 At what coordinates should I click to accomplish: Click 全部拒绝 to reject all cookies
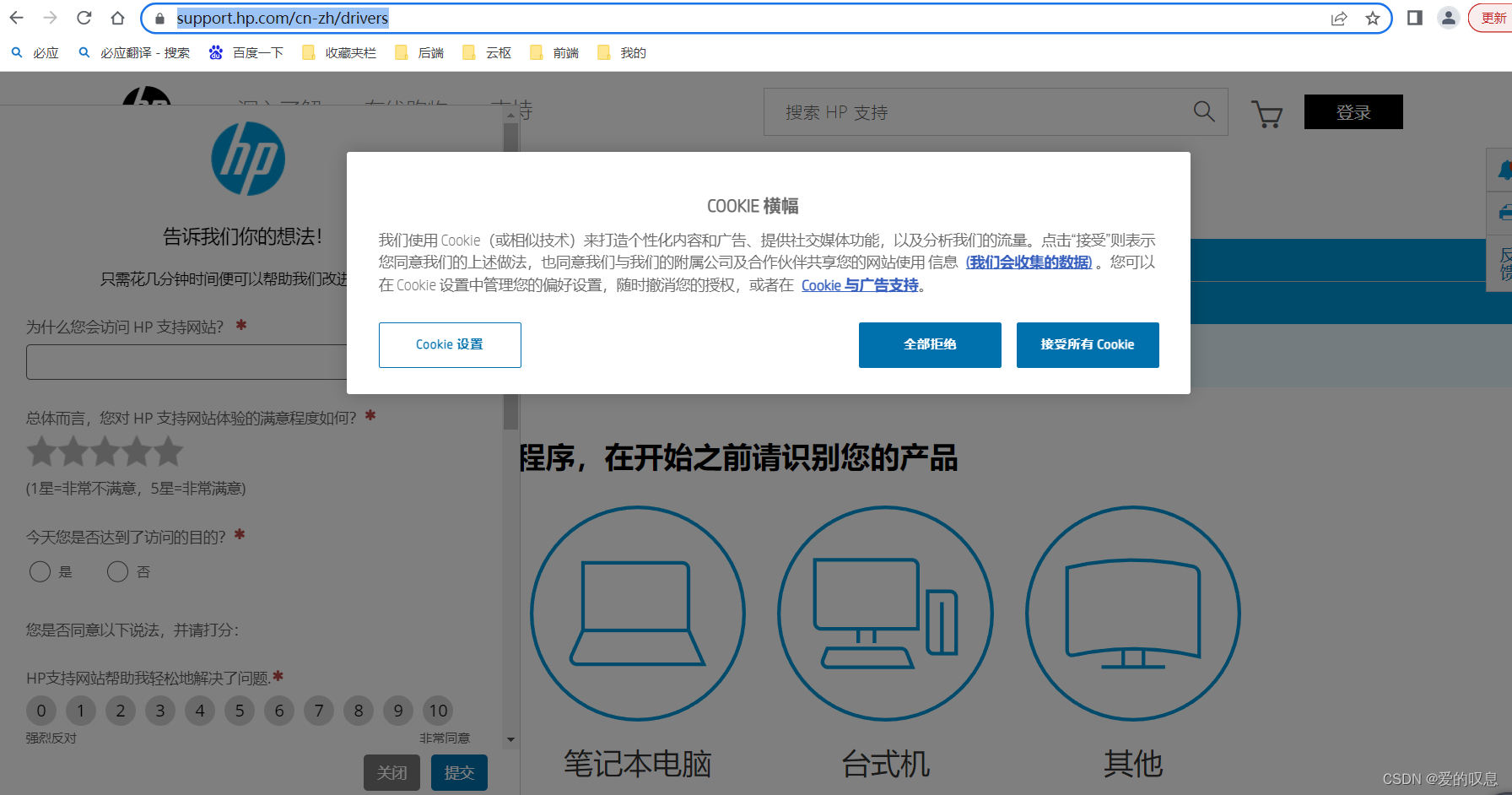click(x=930, y=344)
